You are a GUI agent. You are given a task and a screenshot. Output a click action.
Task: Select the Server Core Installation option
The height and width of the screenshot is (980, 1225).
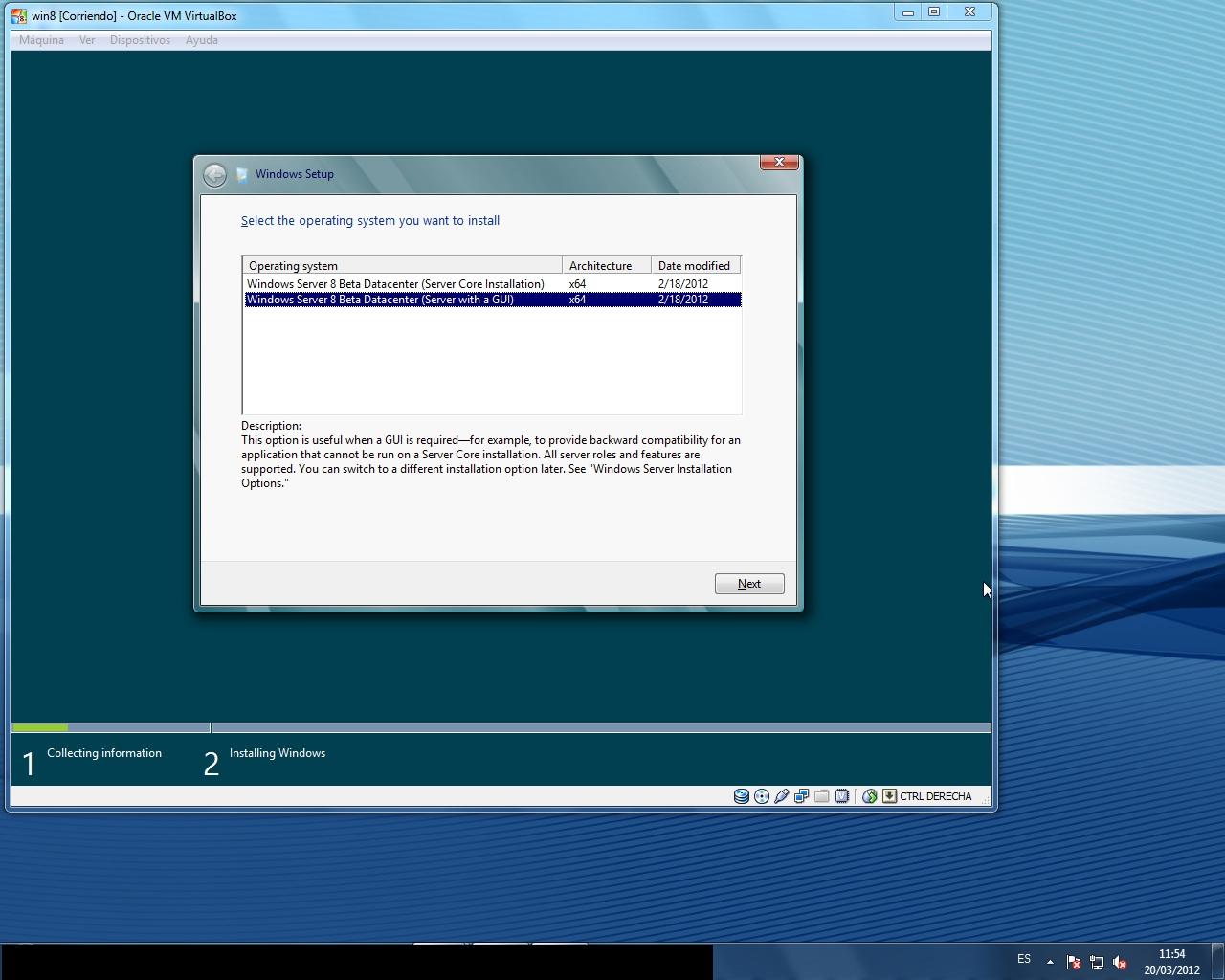coord(395,284)
